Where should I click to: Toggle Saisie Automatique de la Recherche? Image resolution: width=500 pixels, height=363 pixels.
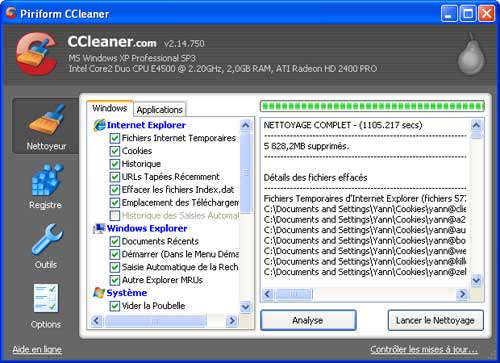pos(115,267)
